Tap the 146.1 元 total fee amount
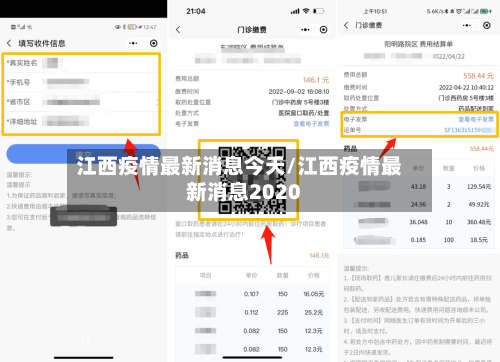The image size is (500, 362). [316, 80]
